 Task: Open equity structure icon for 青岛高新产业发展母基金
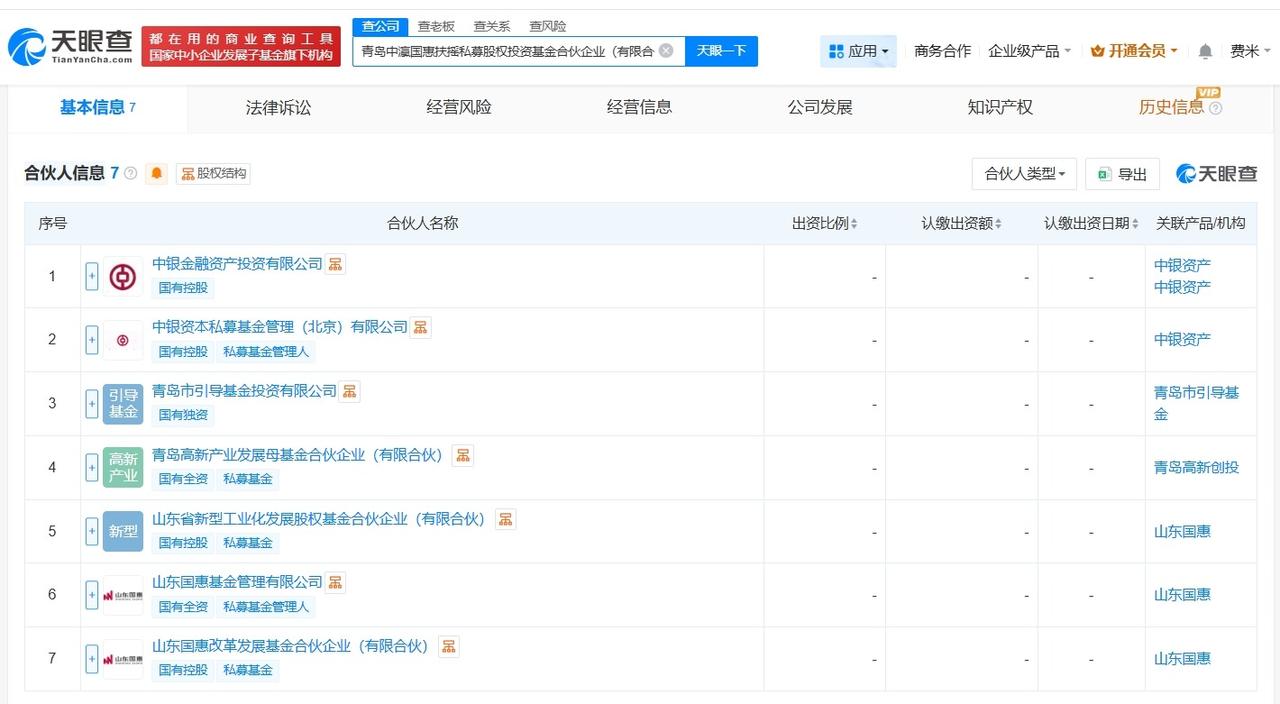(462, 455)
